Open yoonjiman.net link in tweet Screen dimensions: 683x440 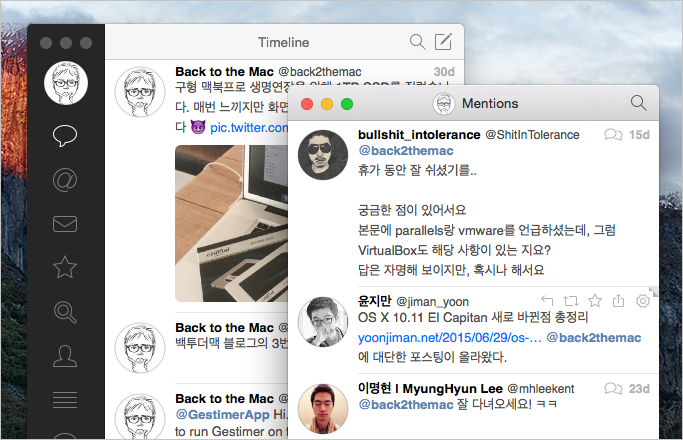(450, 338)
